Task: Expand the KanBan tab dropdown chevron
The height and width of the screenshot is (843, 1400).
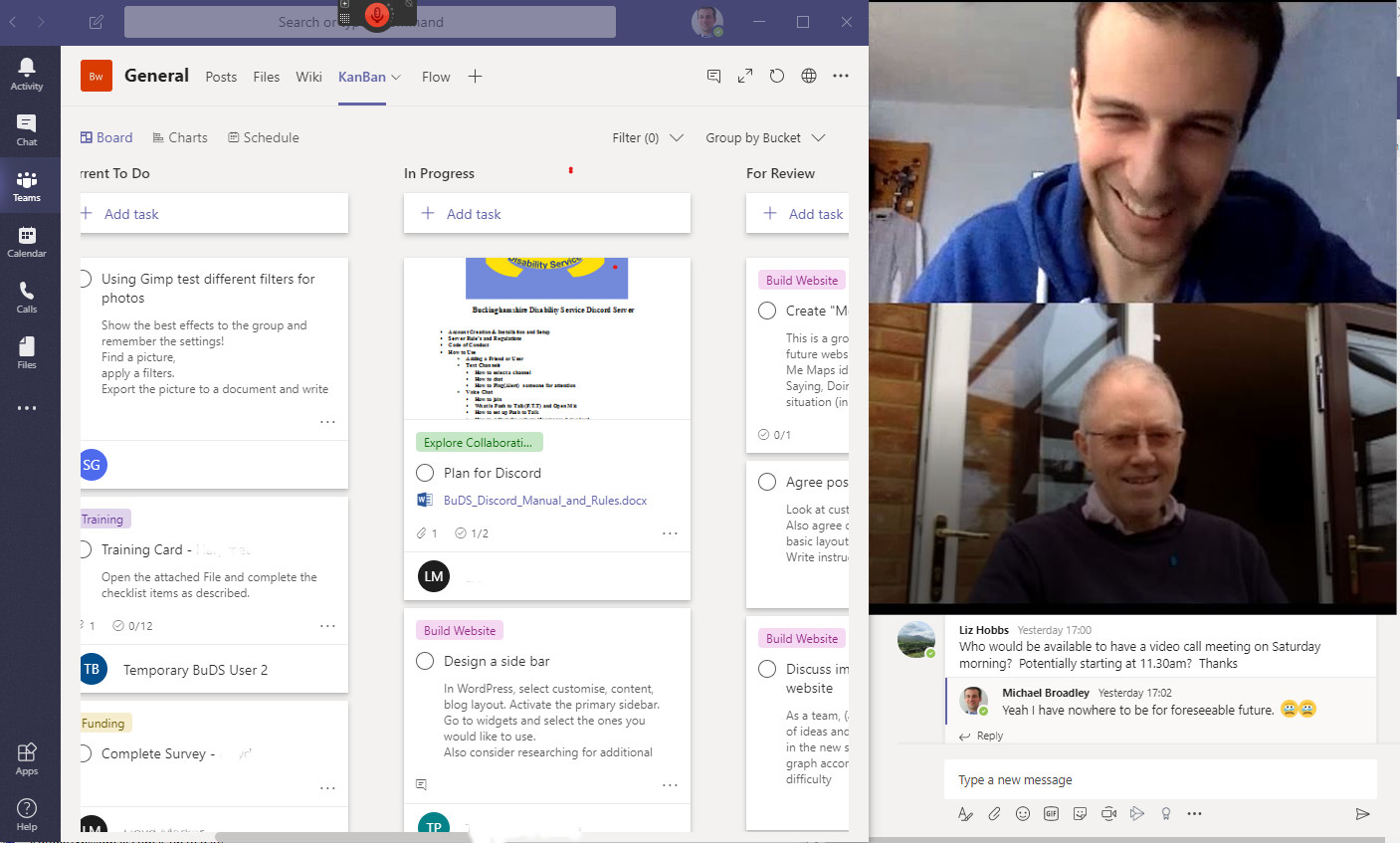Action: 396,77
